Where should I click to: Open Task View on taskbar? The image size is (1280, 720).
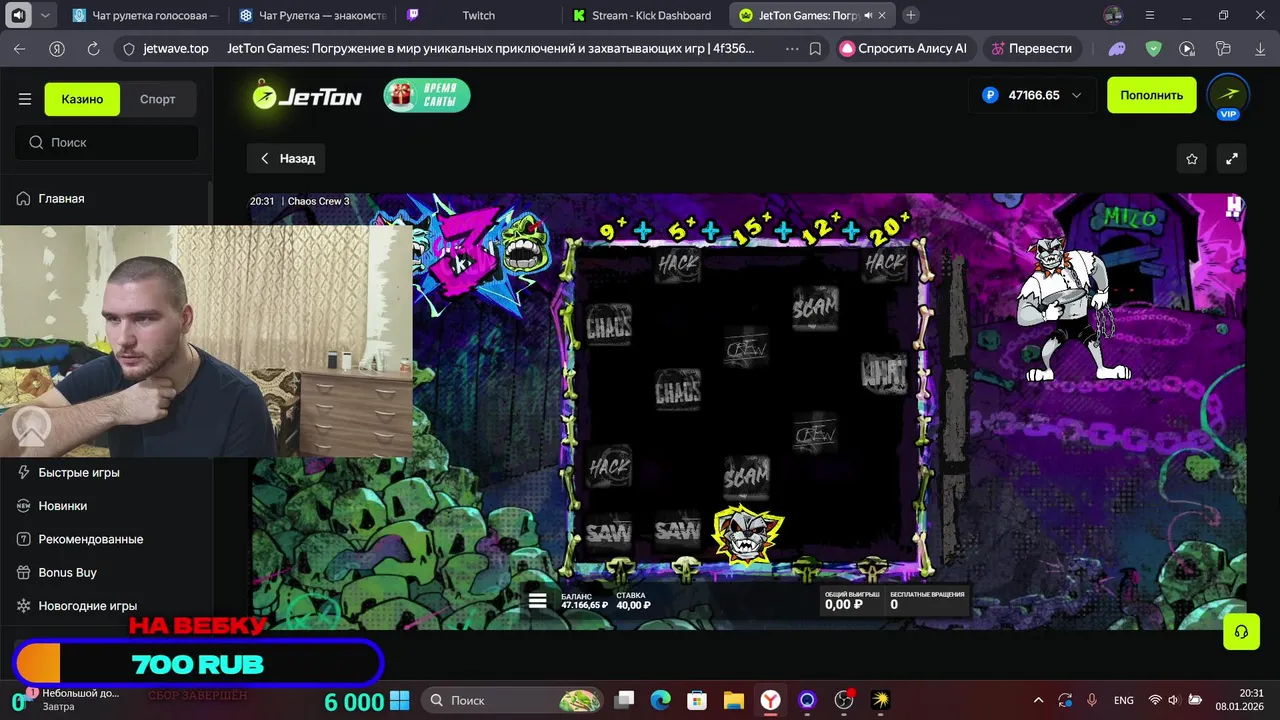point(624,700)
